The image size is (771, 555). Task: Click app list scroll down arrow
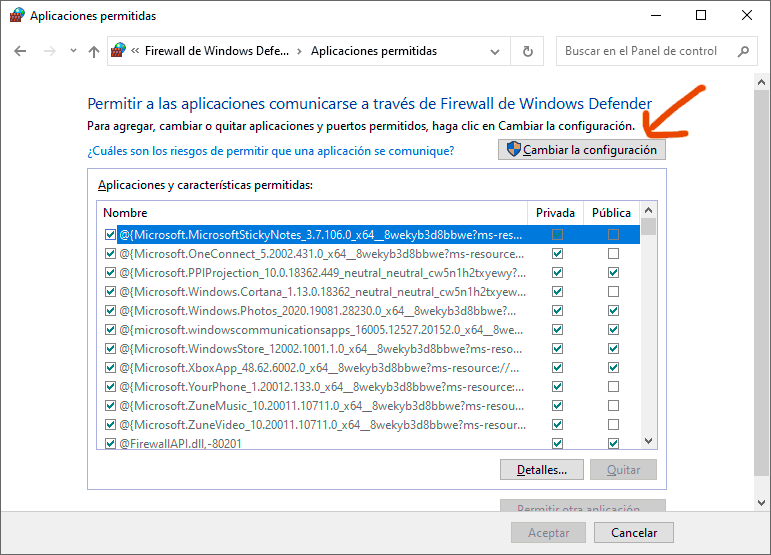pyautogui.click(x=649, y=441)
